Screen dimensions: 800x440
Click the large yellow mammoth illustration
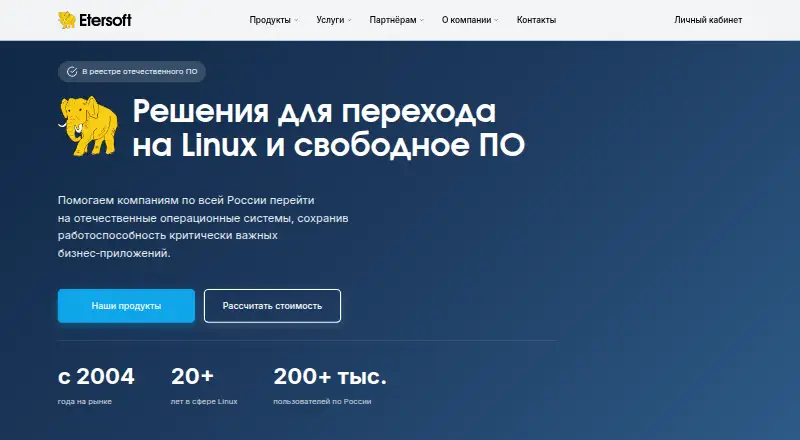coord(88,126)
